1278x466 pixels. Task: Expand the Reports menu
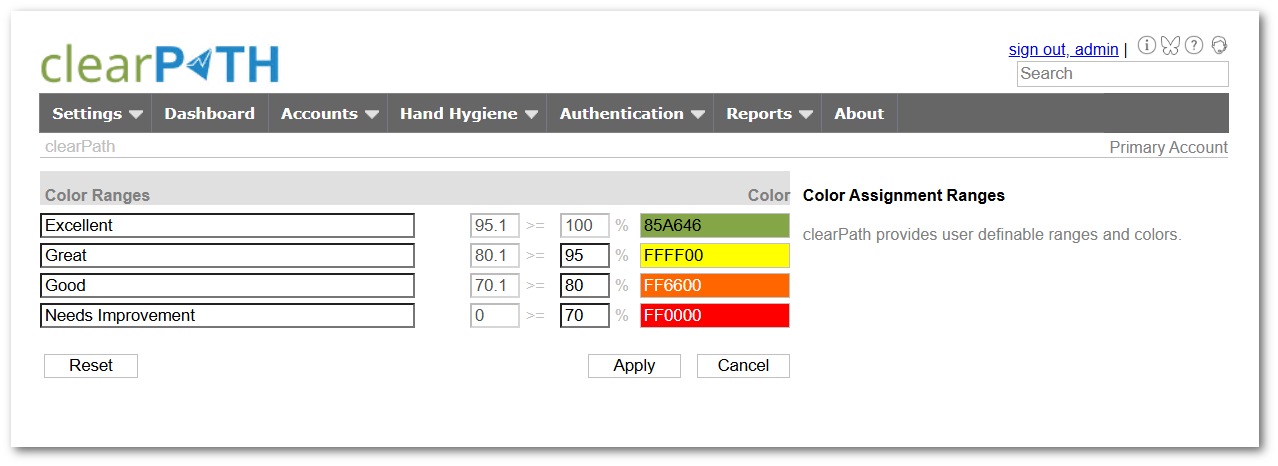click(x=768, y=113)
